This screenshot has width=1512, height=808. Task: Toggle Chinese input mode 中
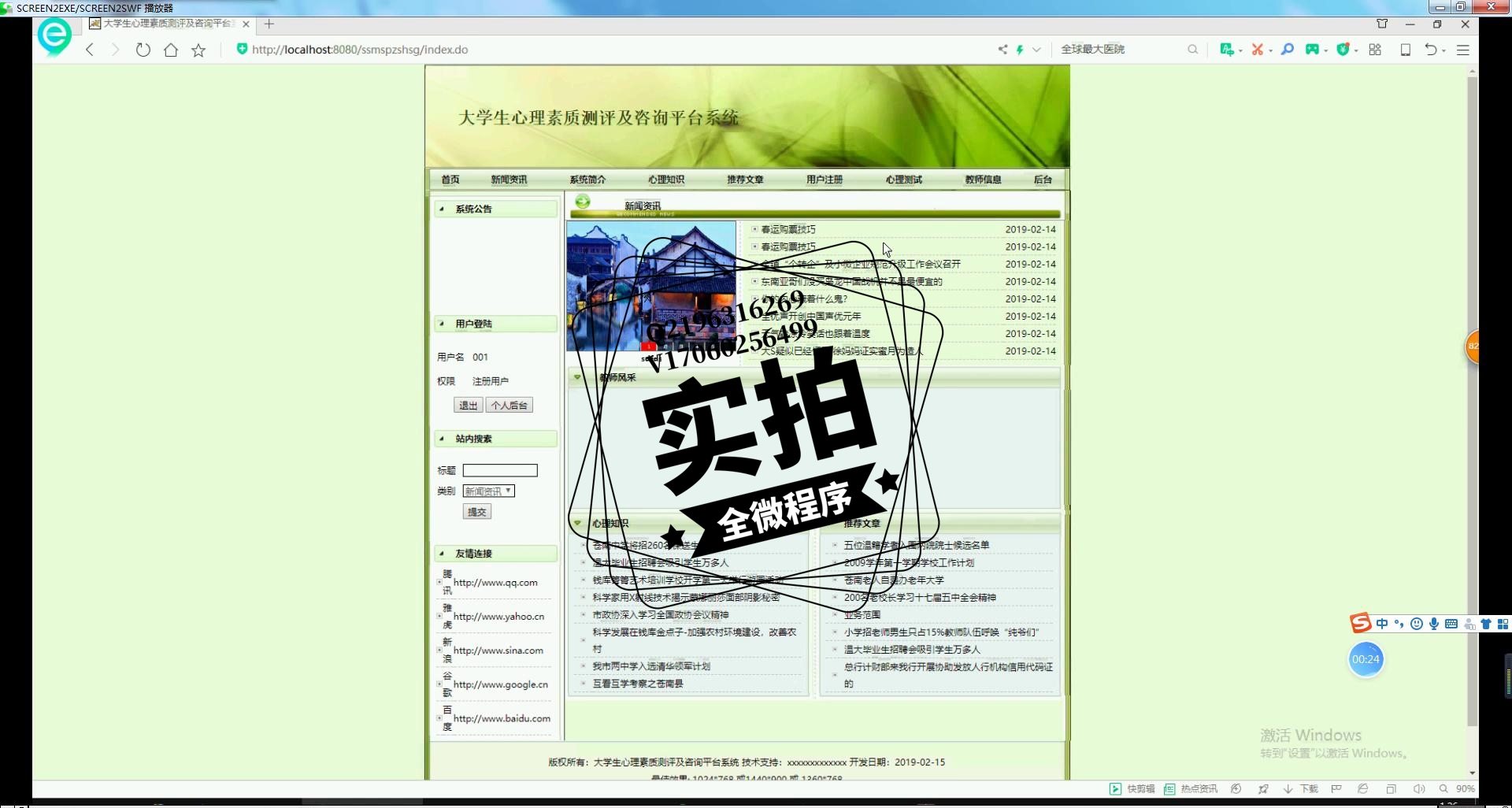1382,624
